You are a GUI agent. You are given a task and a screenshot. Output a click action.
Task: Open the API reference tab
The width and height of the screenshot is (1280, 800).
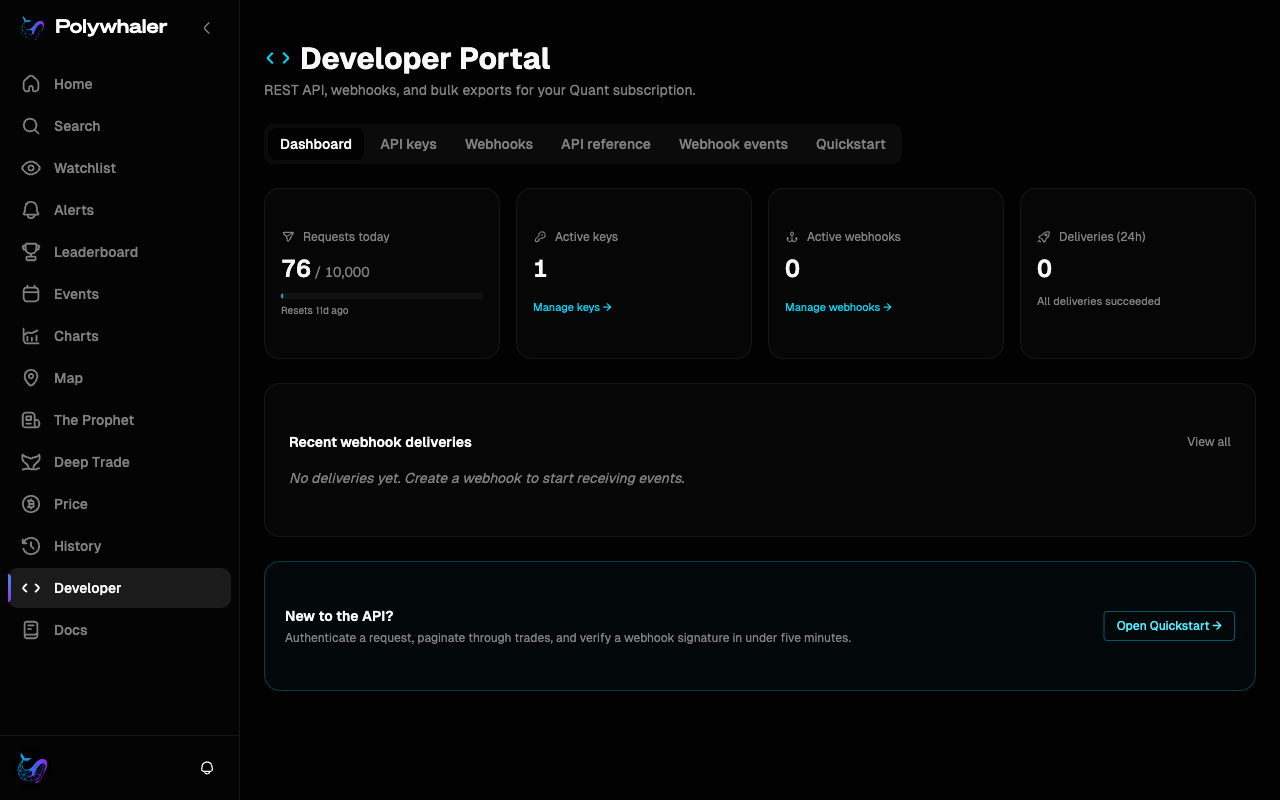click(606, 144)
